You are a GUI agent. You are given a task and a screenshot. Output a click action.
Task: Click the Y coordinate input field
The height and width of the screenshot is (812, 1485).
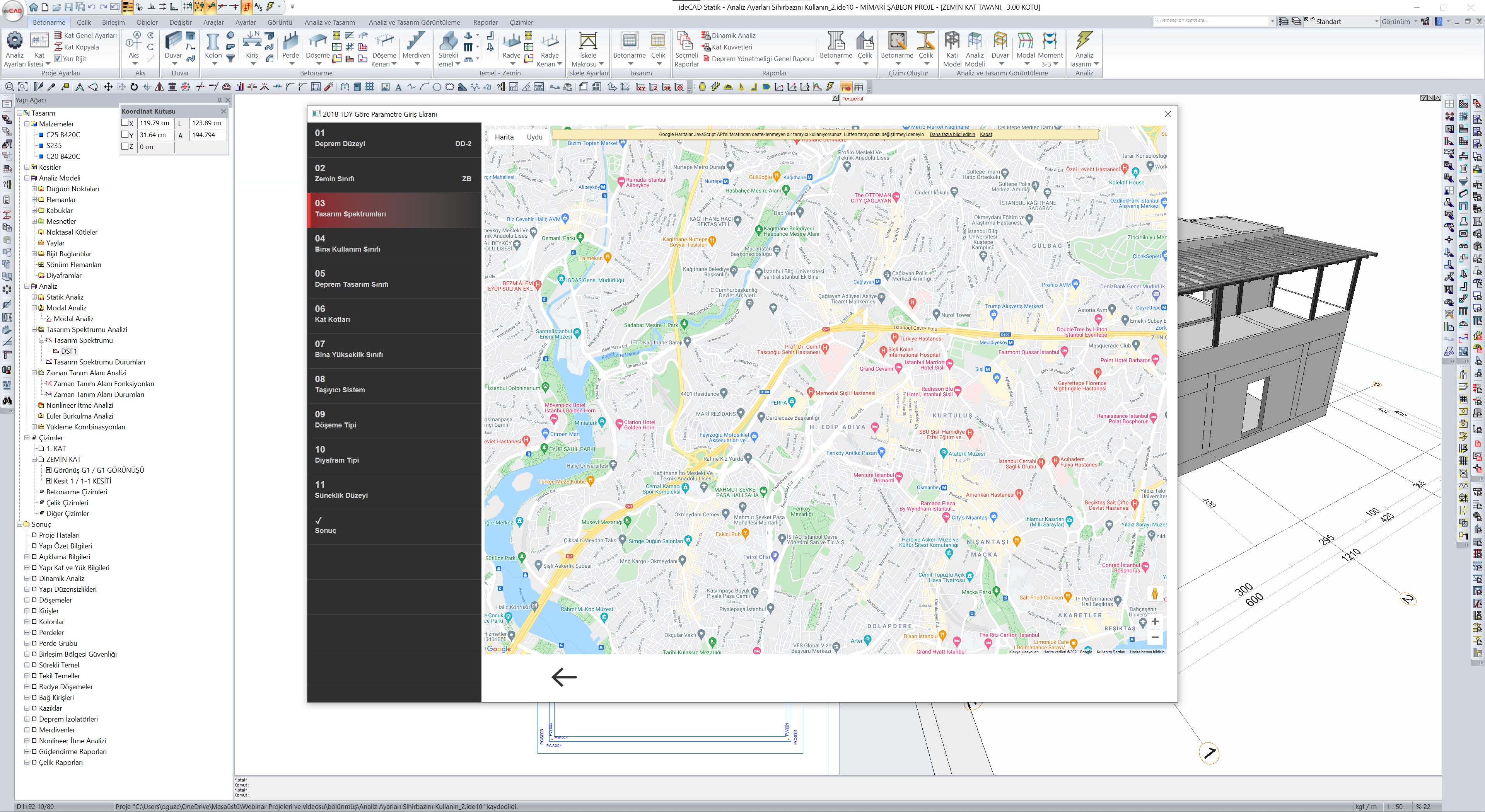point(155,135)
